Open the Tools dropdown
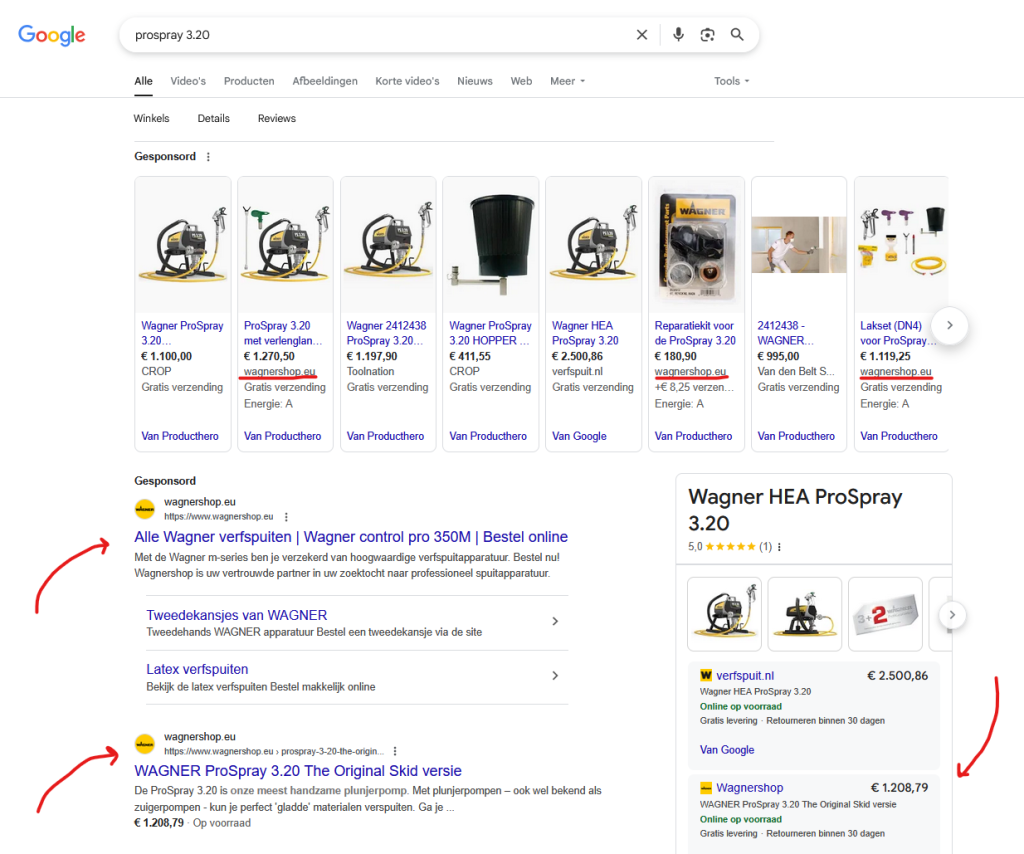 [x=731, y=81]
